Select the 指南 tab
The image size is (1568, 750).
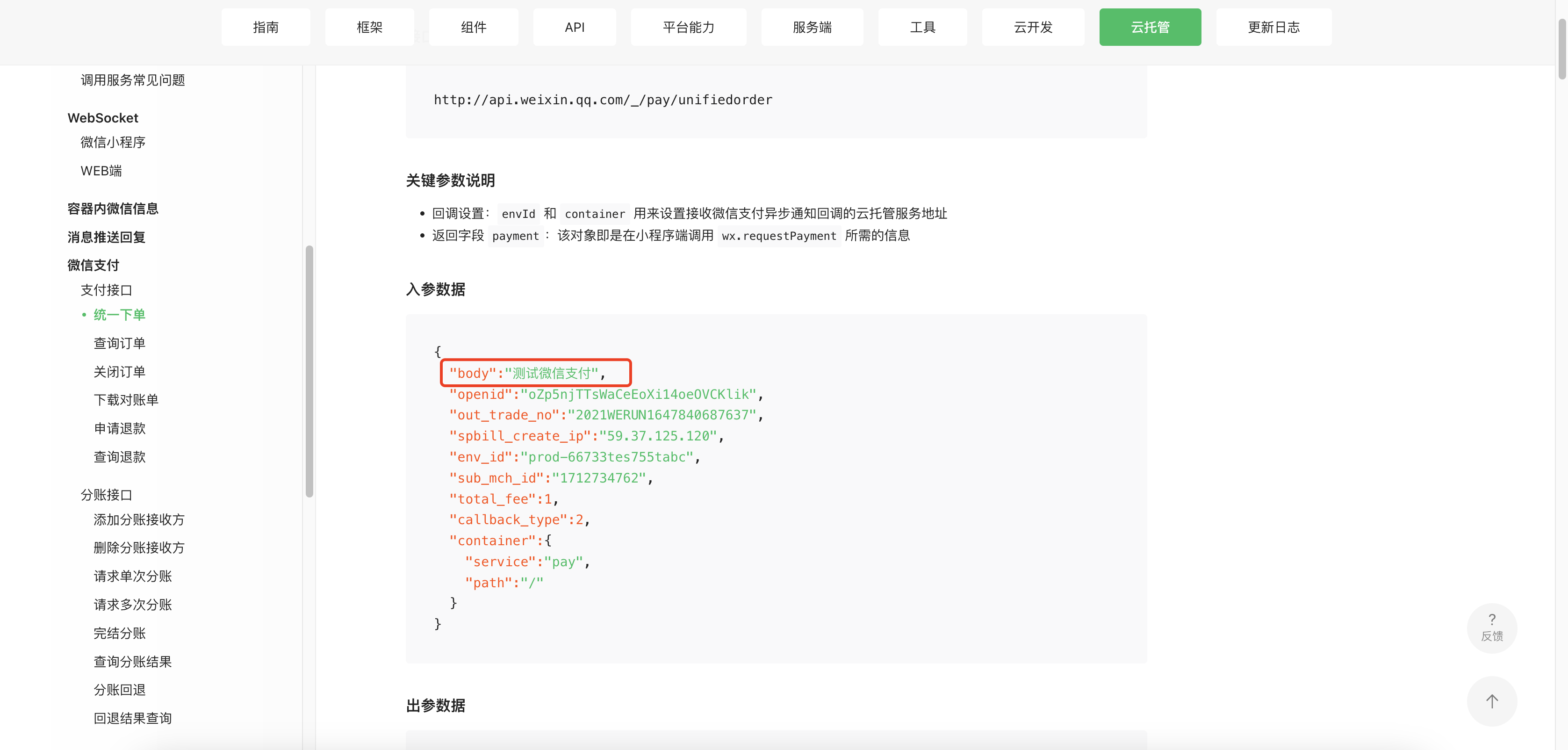[266, 28]
